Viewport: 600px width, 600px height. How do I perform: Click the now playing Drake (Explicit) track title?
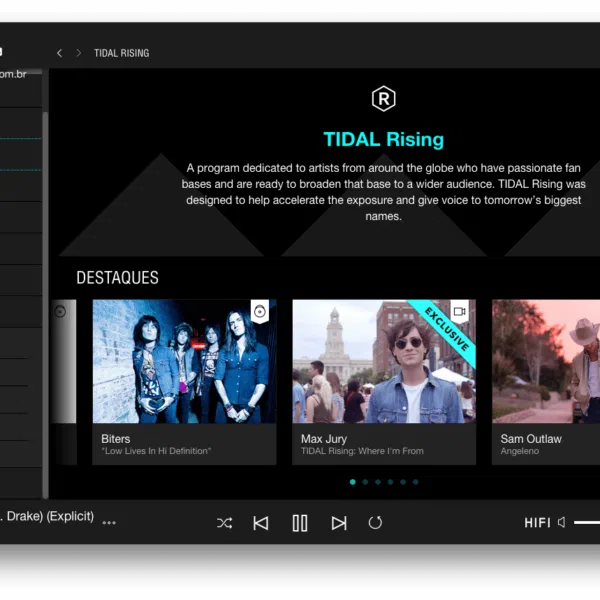[47, 516]
